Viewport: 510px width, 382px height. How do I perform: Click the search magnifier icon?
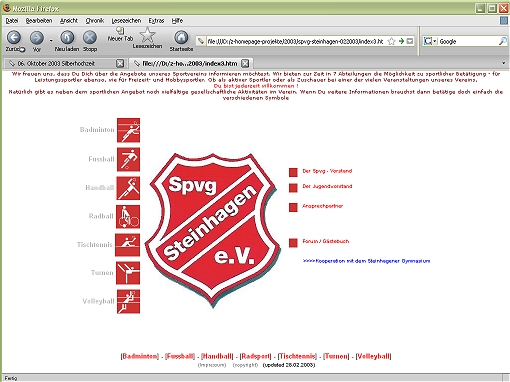[502, 41]
